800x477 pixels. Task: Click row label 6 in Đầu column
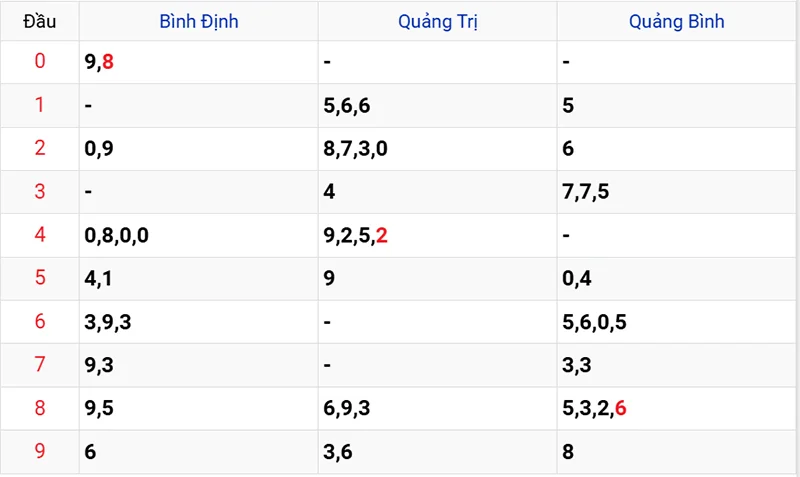pyautogui.click(x=40, y=321)
